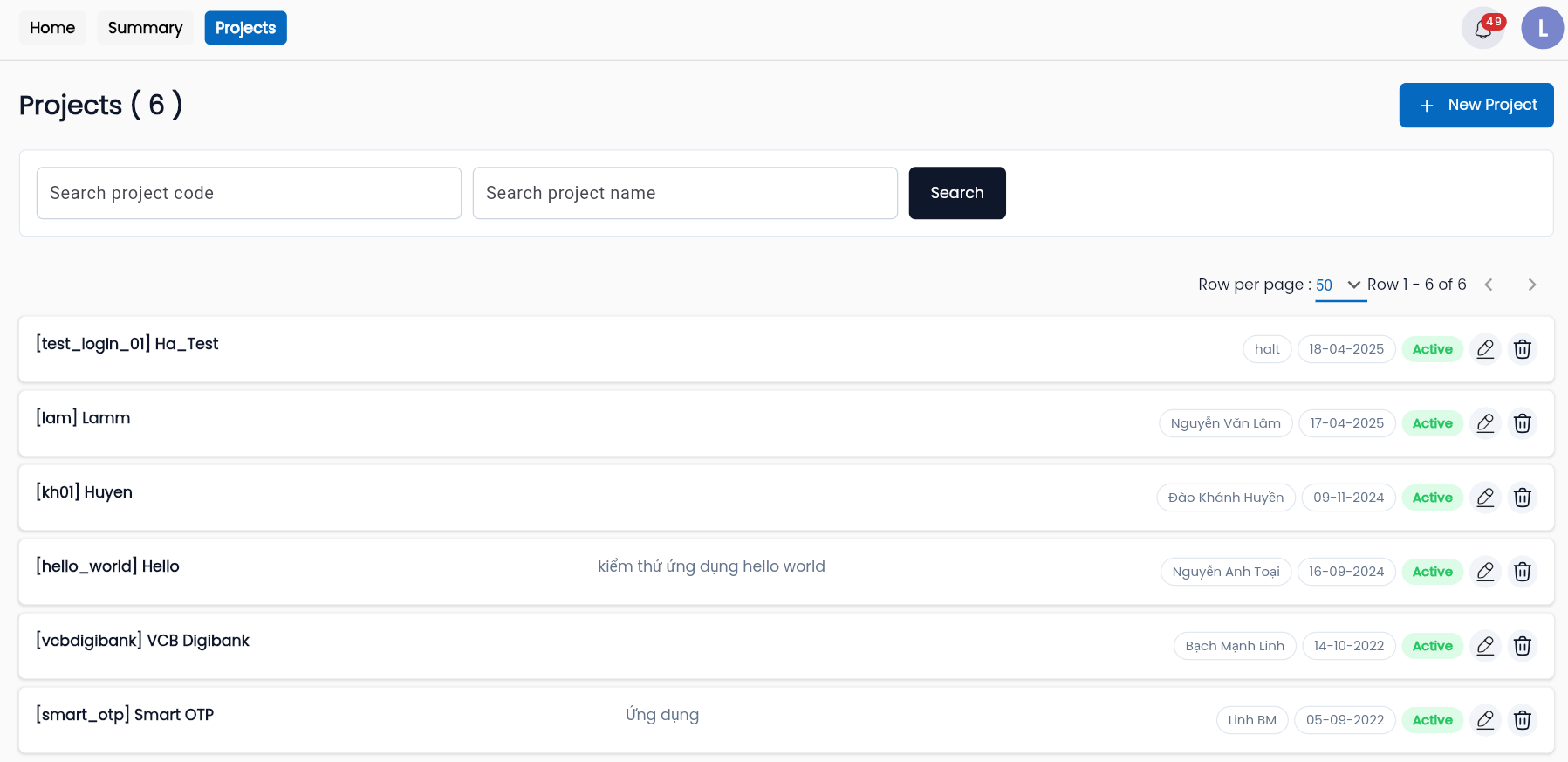
Task: Click the description 'kiểm thử ứng dụng hello world'
Action: point(711,566)
